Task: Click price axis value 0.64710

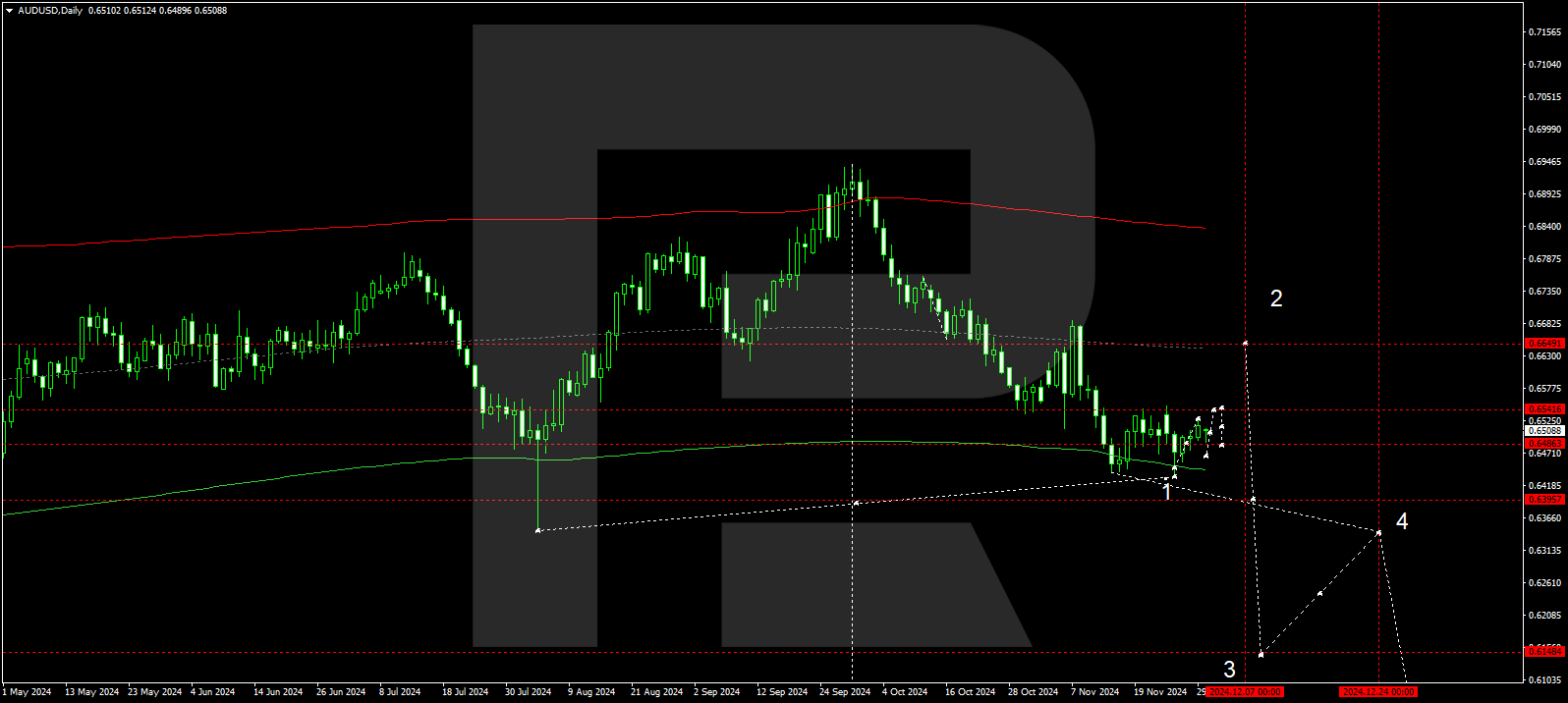Action: click(1544, 454)
